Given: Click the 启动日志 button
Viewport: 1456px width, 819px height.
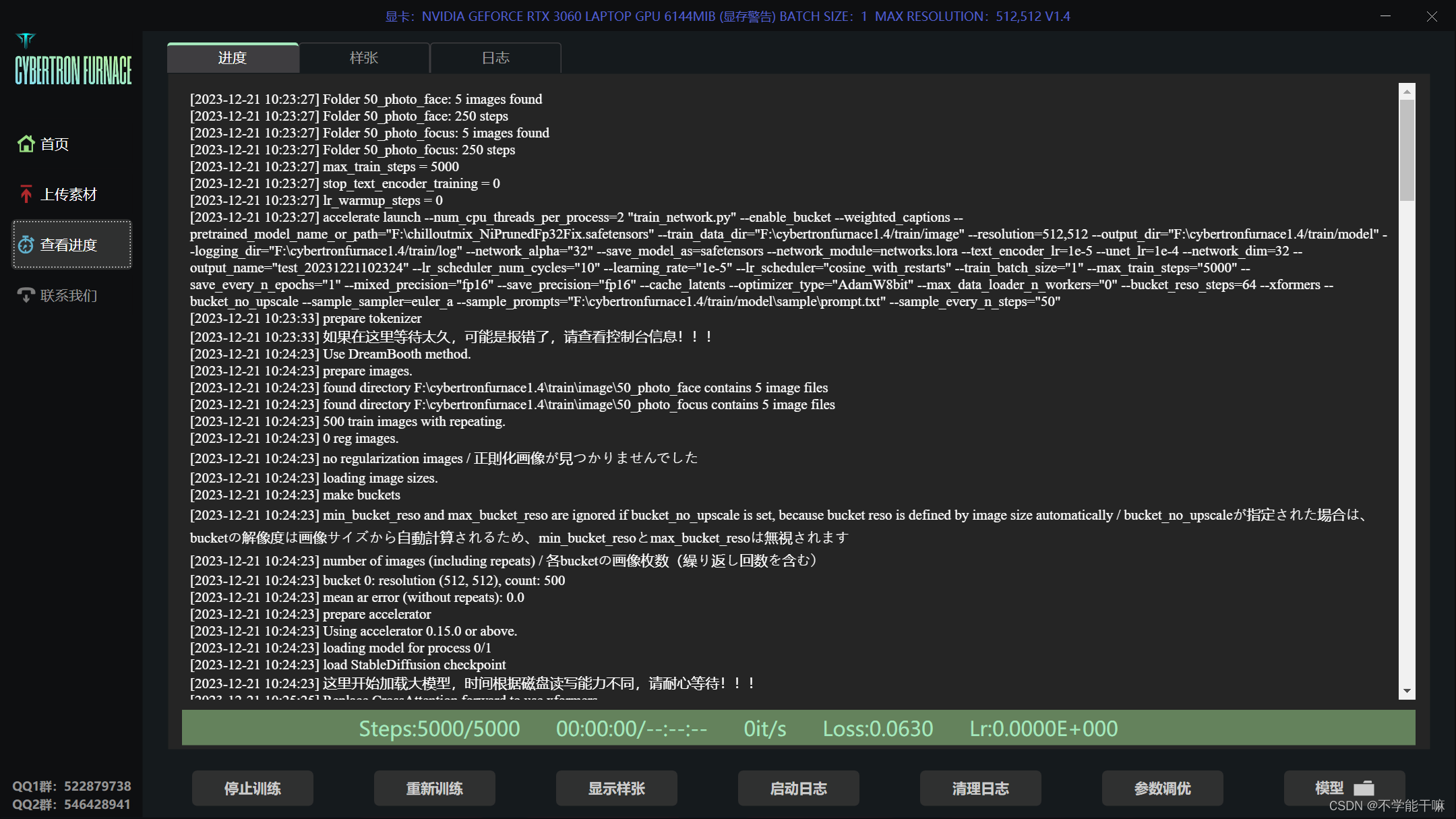Looking at the screenshot, I should click(798, 788).
